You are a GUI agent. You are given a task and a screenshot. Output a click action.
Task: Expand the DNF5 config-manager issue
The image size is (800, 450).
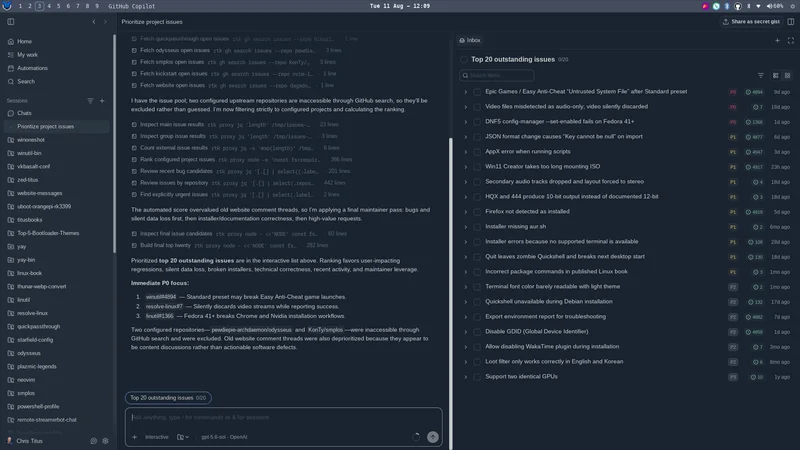pyautogui.click(x=465, y=122)
